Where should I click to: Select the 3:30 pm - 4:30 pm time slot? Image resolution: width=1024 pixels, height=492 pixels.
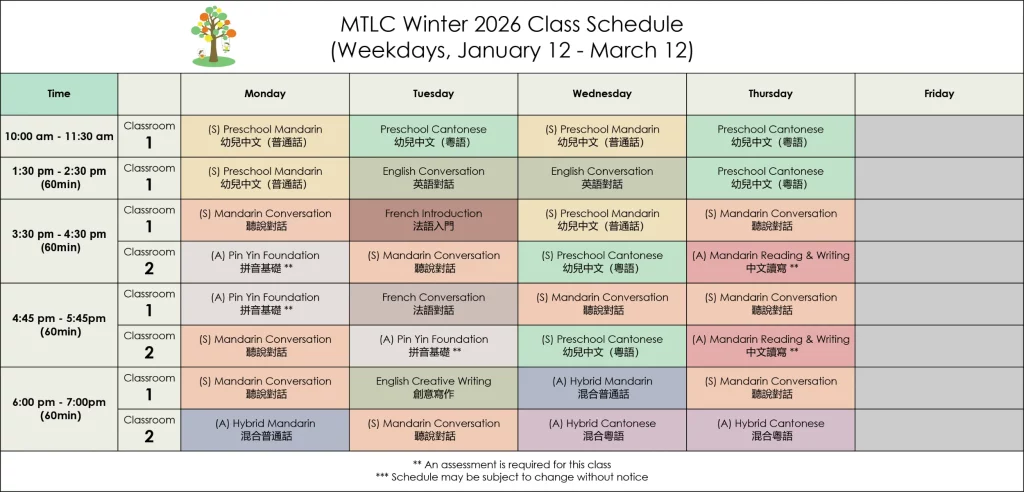point(59,241)
